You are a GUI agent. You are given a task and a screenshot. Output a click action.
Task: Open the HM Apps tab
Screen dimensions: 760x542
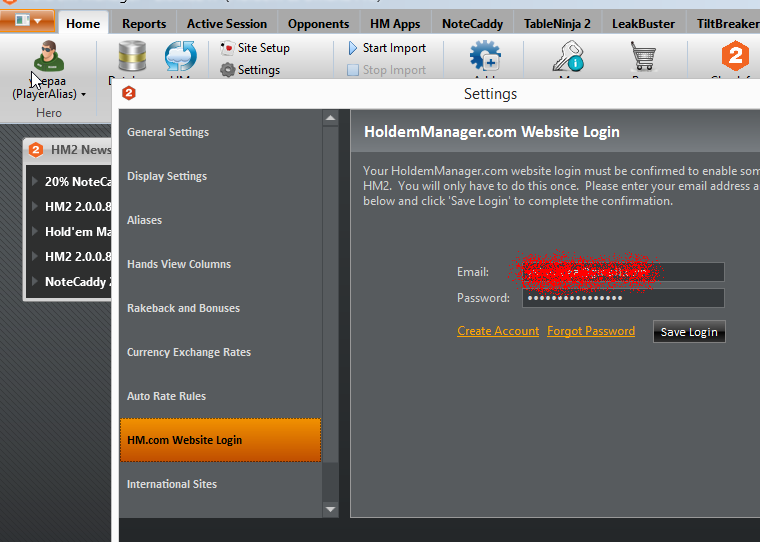click(x=395, y=23)
